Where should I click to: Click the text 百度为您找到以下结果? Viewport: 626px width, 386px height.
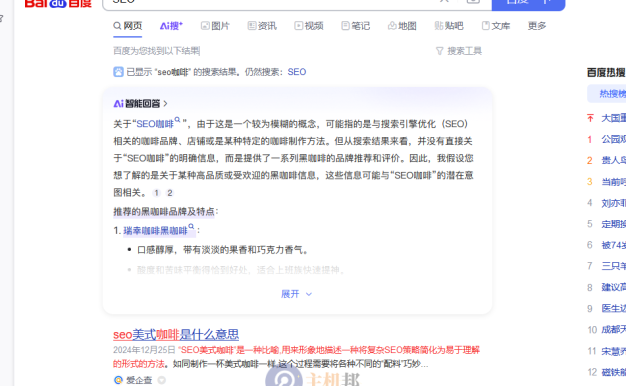pyautogui.click(x=156, y=51)
